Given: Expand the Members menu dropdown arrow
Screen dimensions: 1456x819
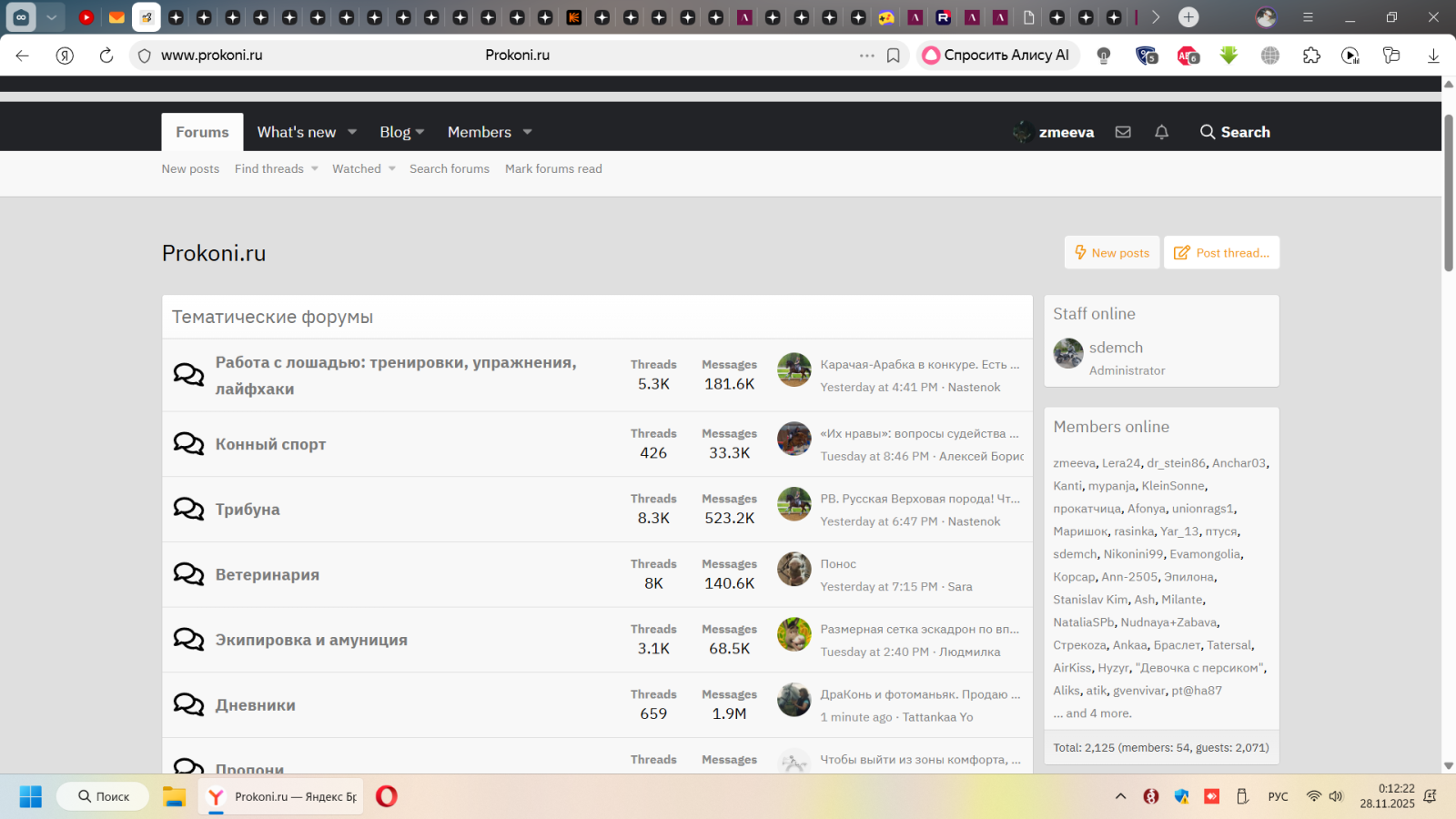Looking at the screenshot, I should point(527,132).
